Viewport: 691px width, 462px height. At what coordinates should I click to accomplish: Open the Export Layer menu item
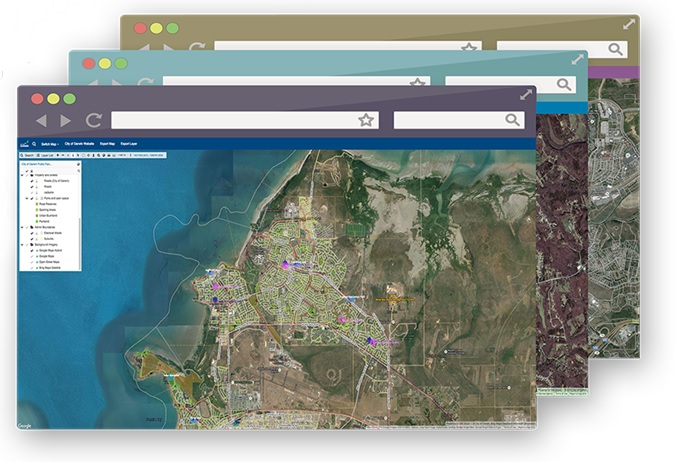(129, 144)
